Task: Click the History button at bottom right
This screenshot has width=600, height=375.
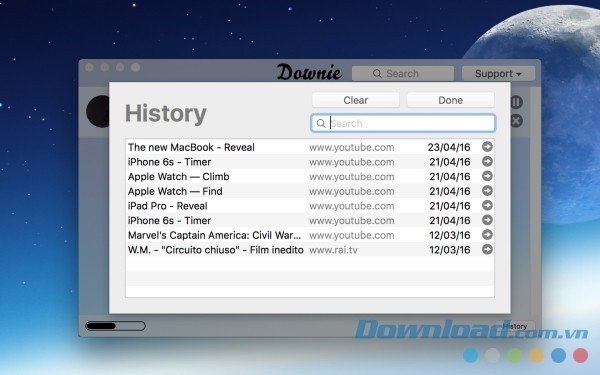Action: coord(515,326)
